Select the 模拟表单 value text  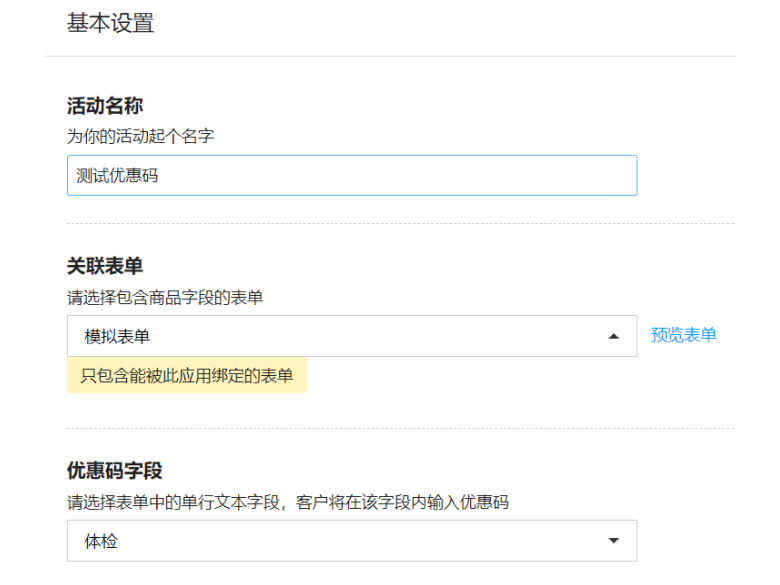[x=117, y=337]
